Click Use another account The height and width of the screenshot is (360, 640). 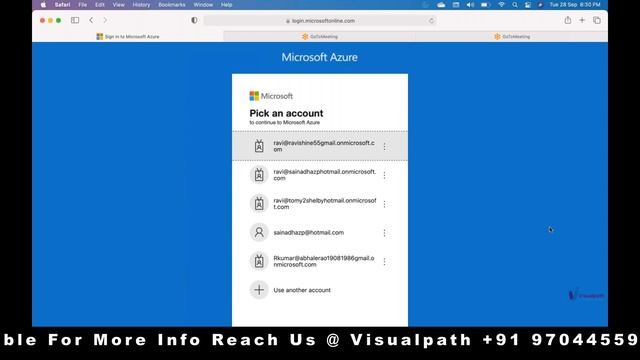coord(320,290)
